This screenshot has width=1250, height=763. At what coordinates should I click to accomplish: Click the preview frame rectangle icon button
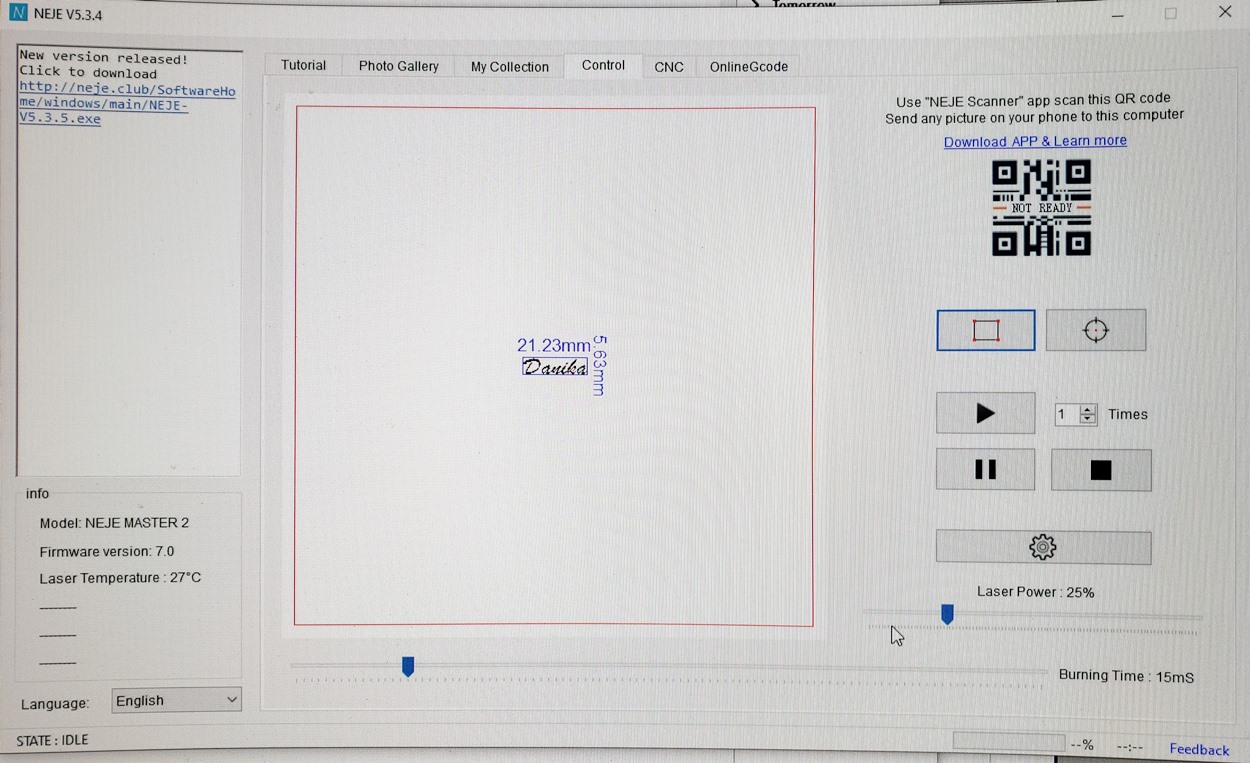pyautogui.click(x=985, y=331)
